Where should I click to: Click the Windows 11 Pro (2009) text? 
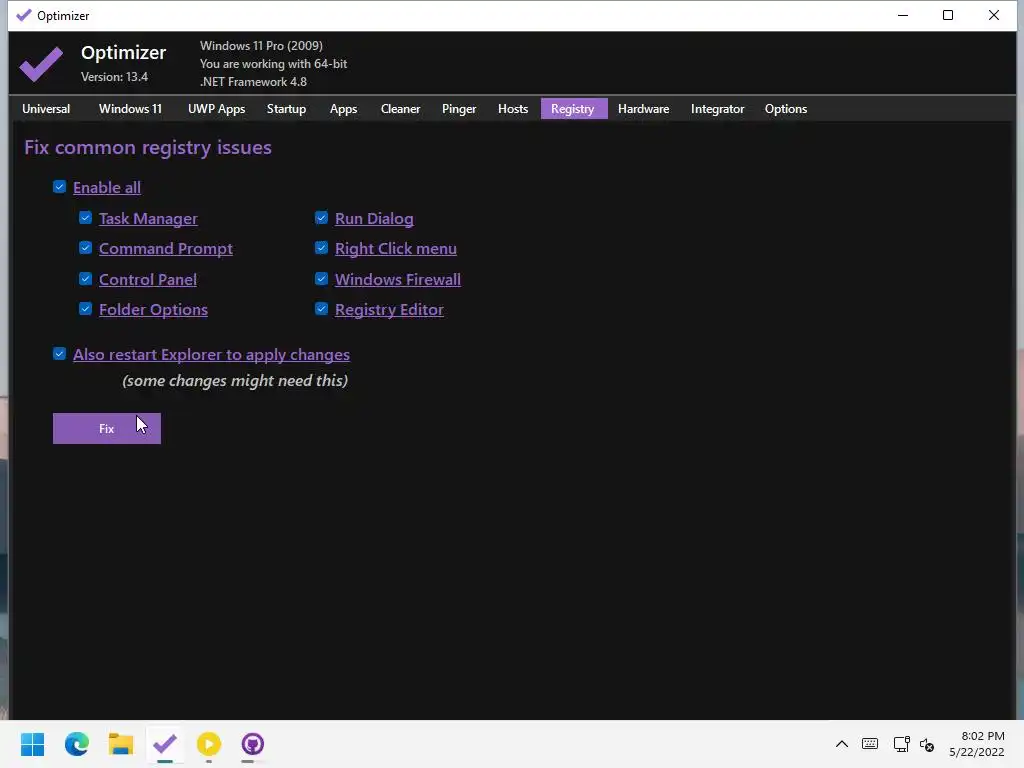pos(261,46)
